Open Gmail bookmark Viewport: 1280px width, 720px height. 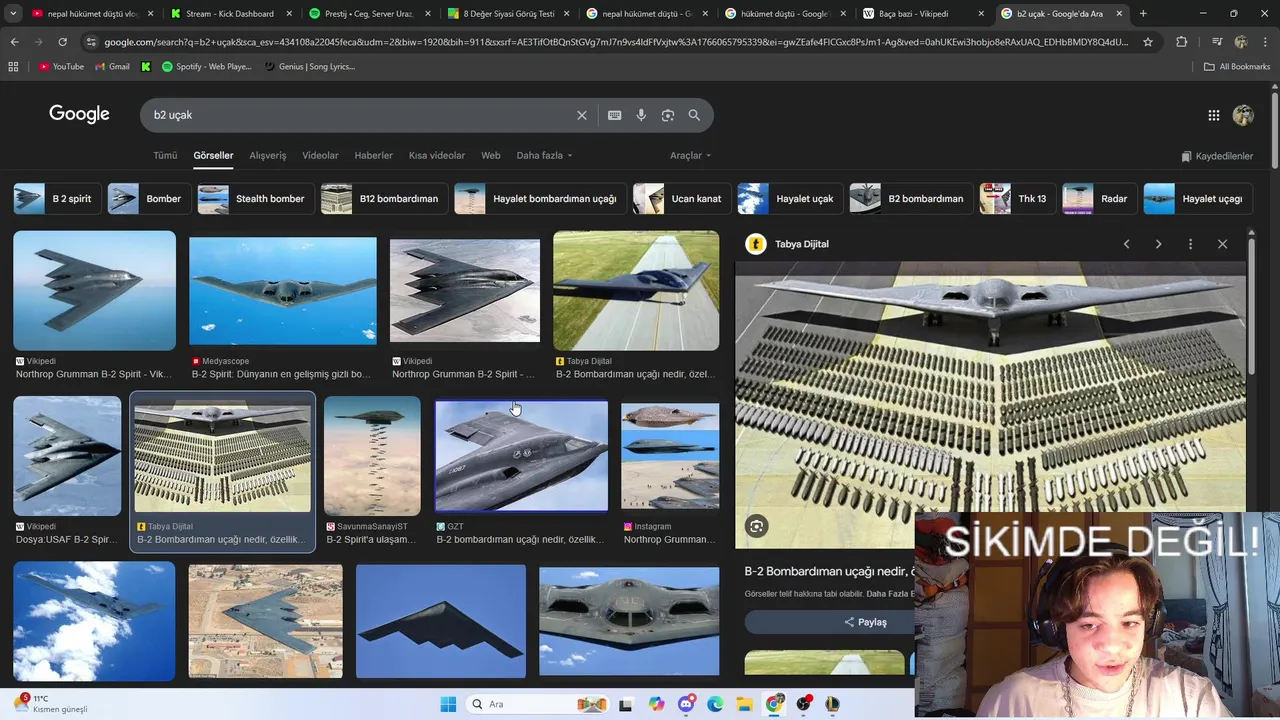[112, 66]
